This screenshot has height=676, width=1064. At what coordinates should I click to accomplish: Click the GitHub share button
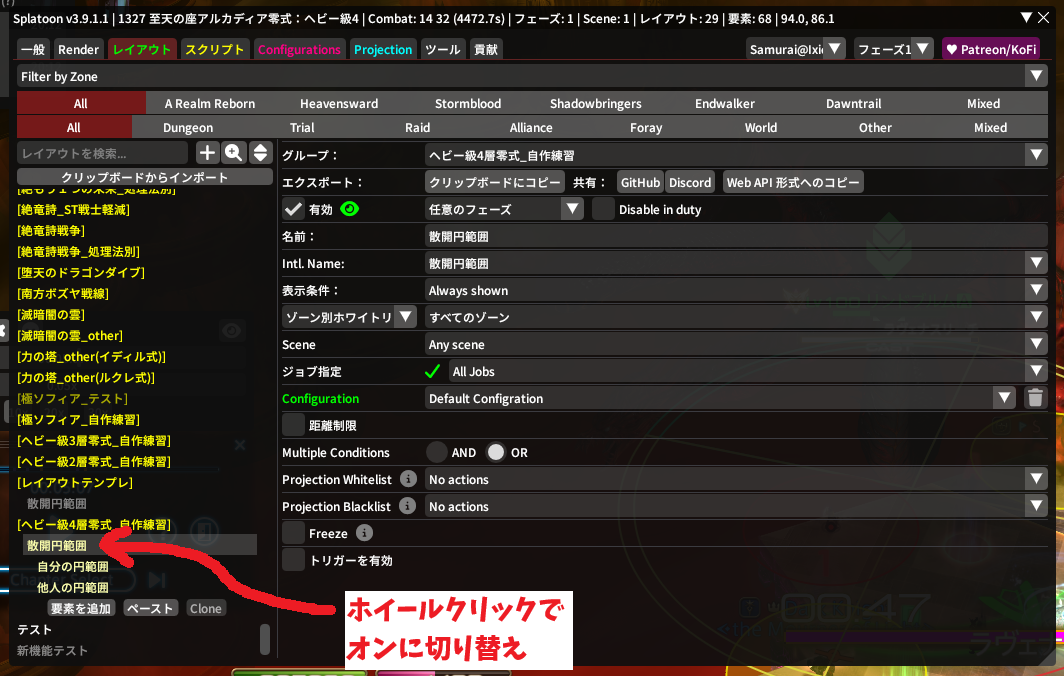click(640, 182)
